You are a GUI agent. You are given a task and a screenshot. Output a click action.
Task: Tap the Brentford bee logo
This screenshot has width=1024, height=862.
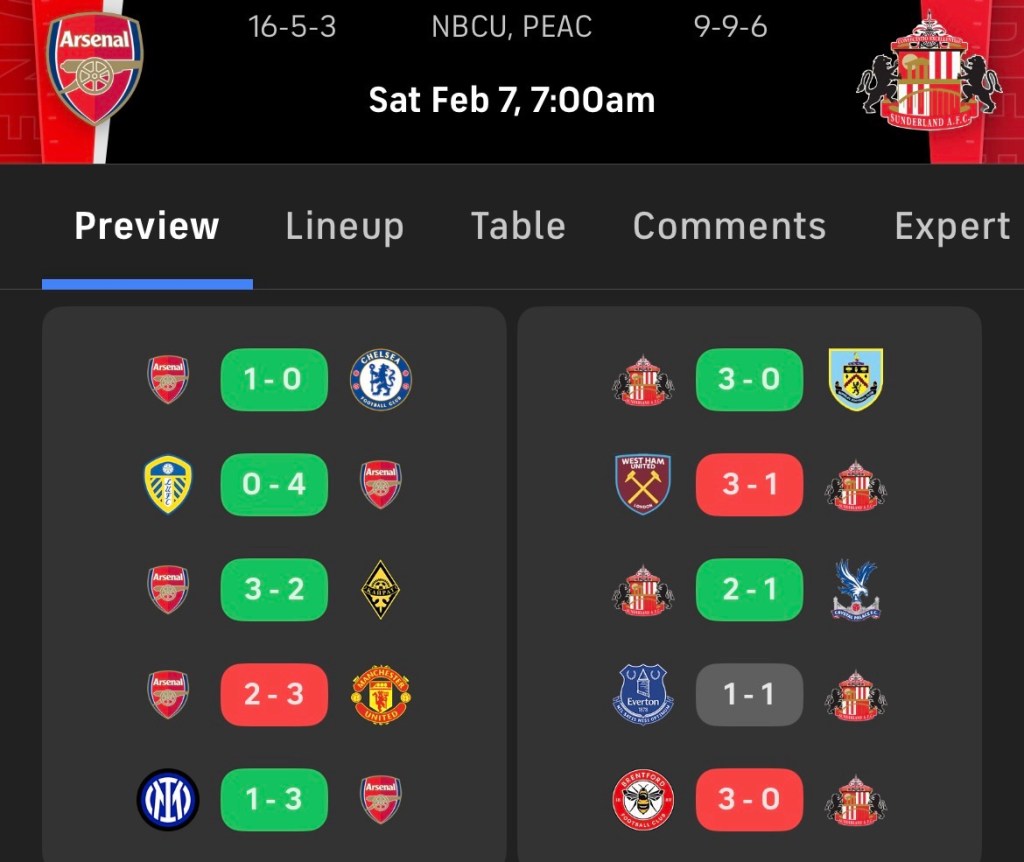pos(643,799)
